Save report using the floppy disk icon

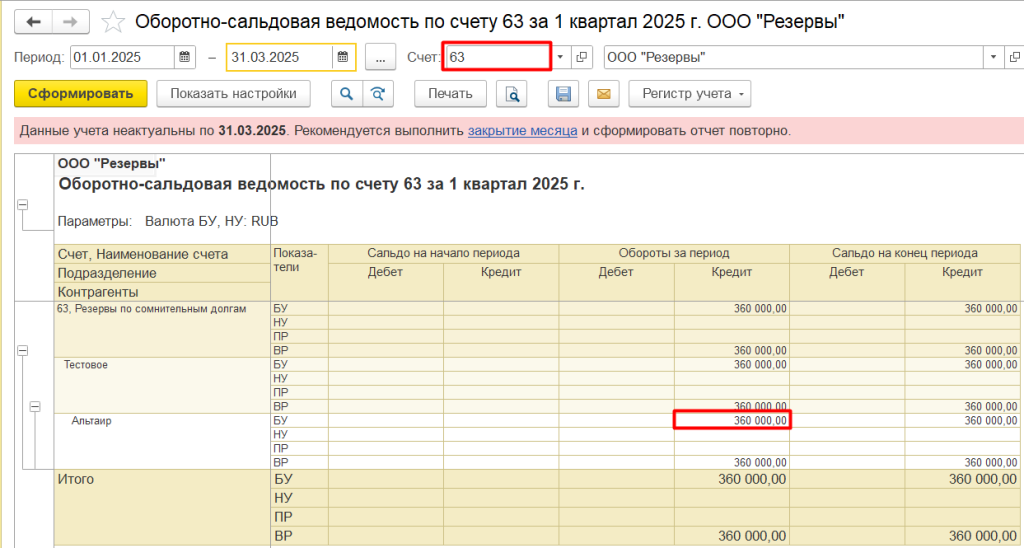click(563, 94)
